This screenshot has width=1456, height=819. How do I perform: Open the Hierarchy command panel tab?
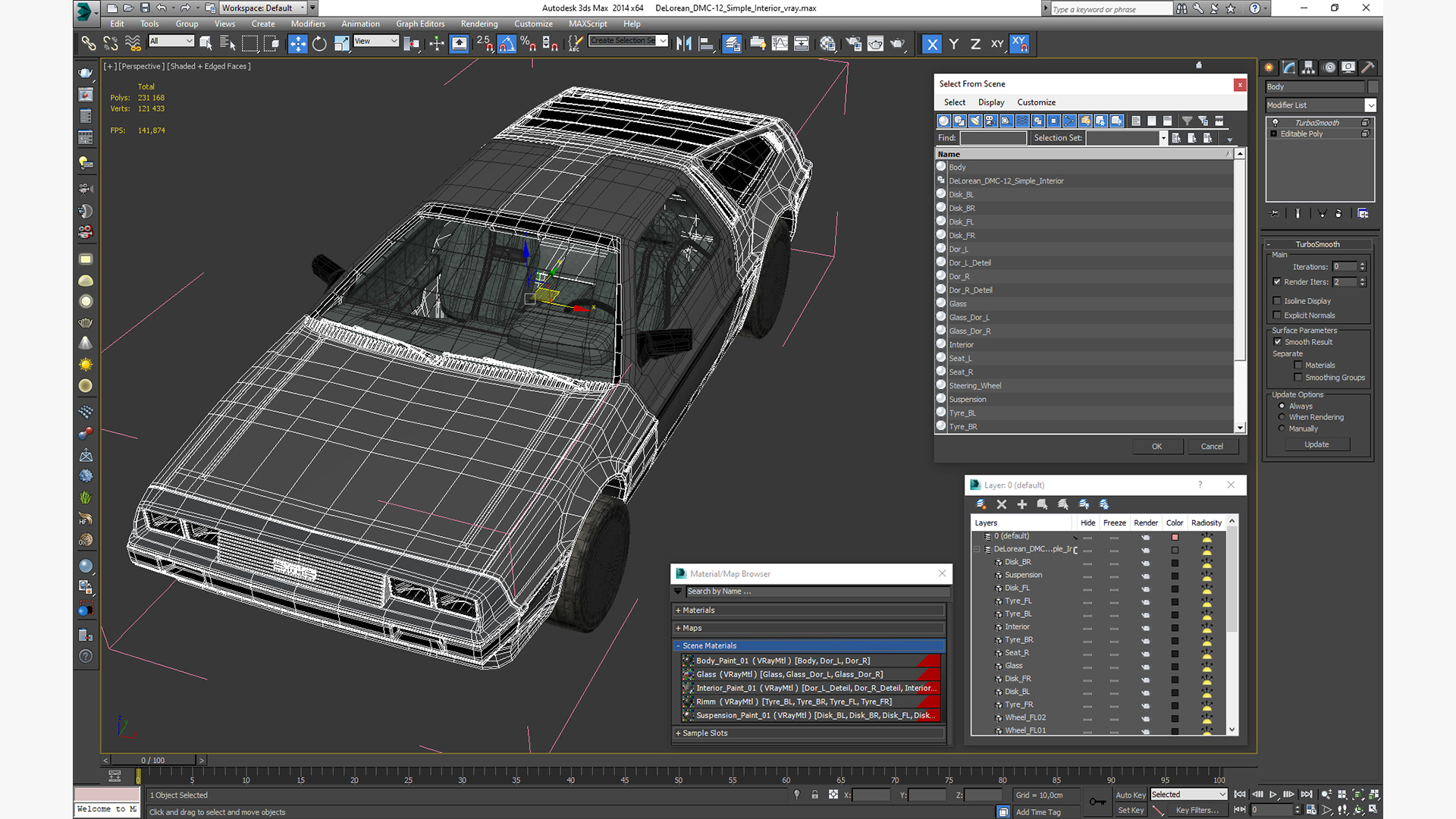pos(1309,67)
